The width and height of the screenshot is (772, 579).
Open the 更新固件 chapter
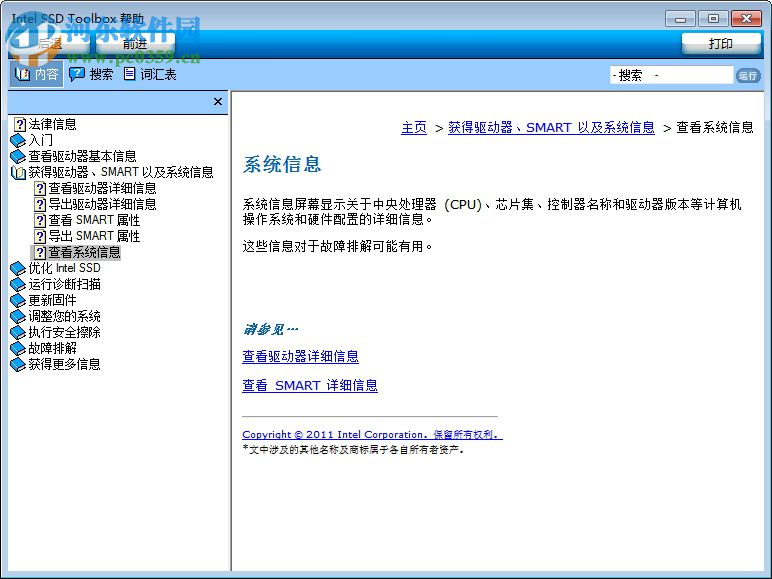point(52,300)
